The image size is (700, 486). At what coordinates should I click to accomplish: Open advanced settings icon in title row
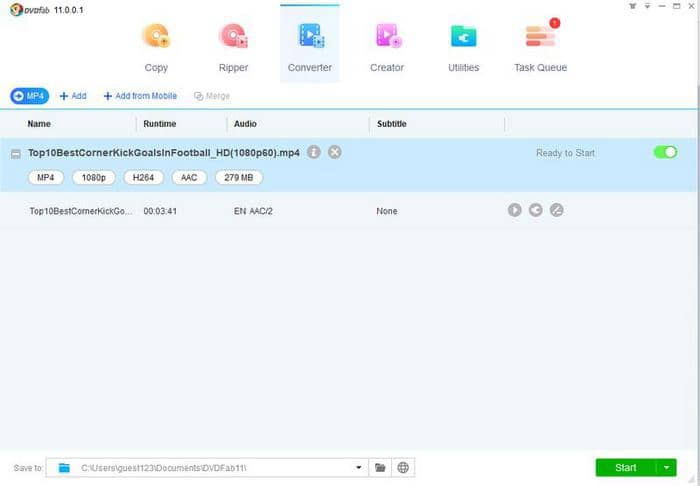click(536, 210)
